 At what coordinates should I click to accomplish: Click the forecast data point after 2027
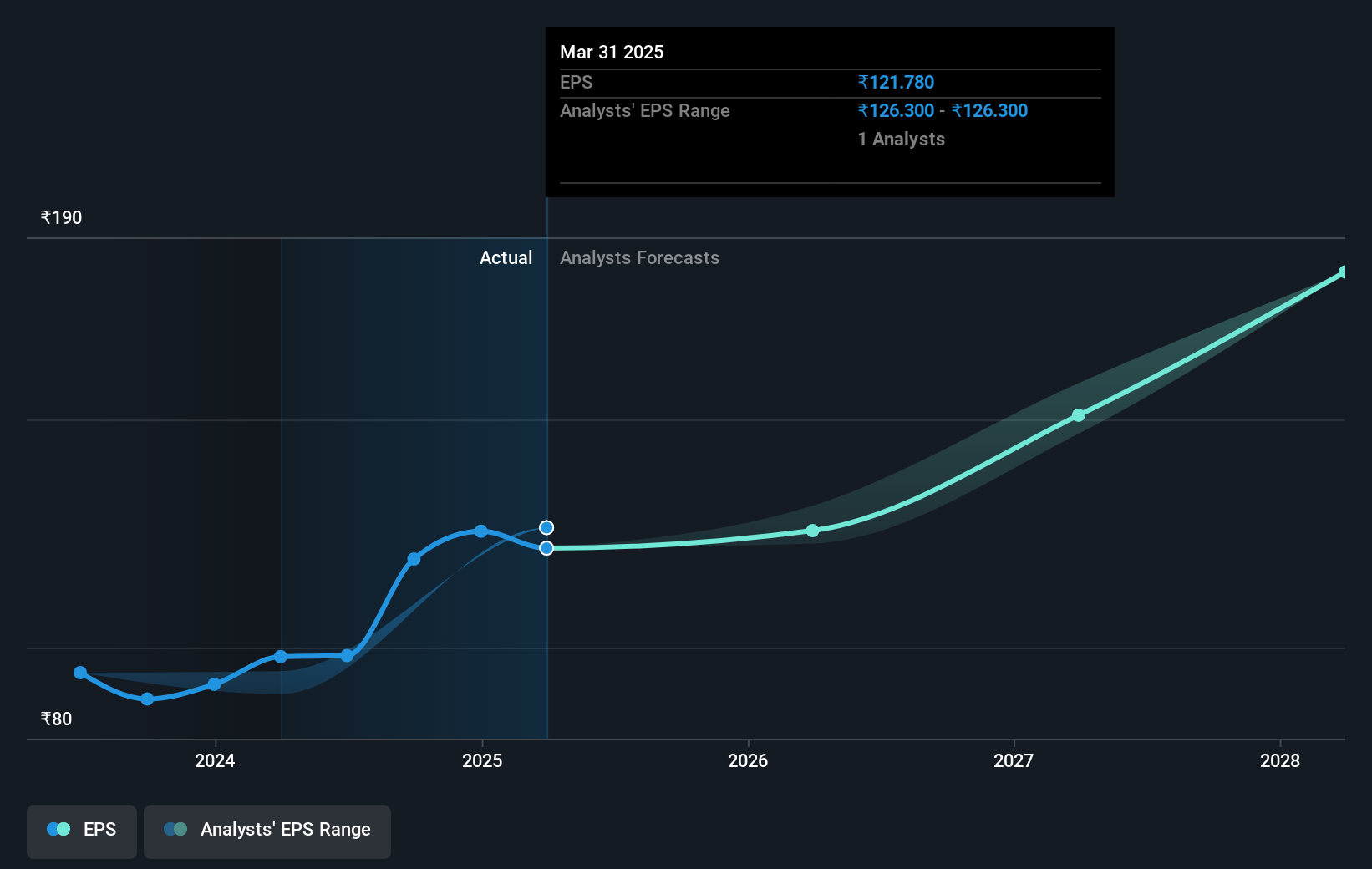[1079, 415]
